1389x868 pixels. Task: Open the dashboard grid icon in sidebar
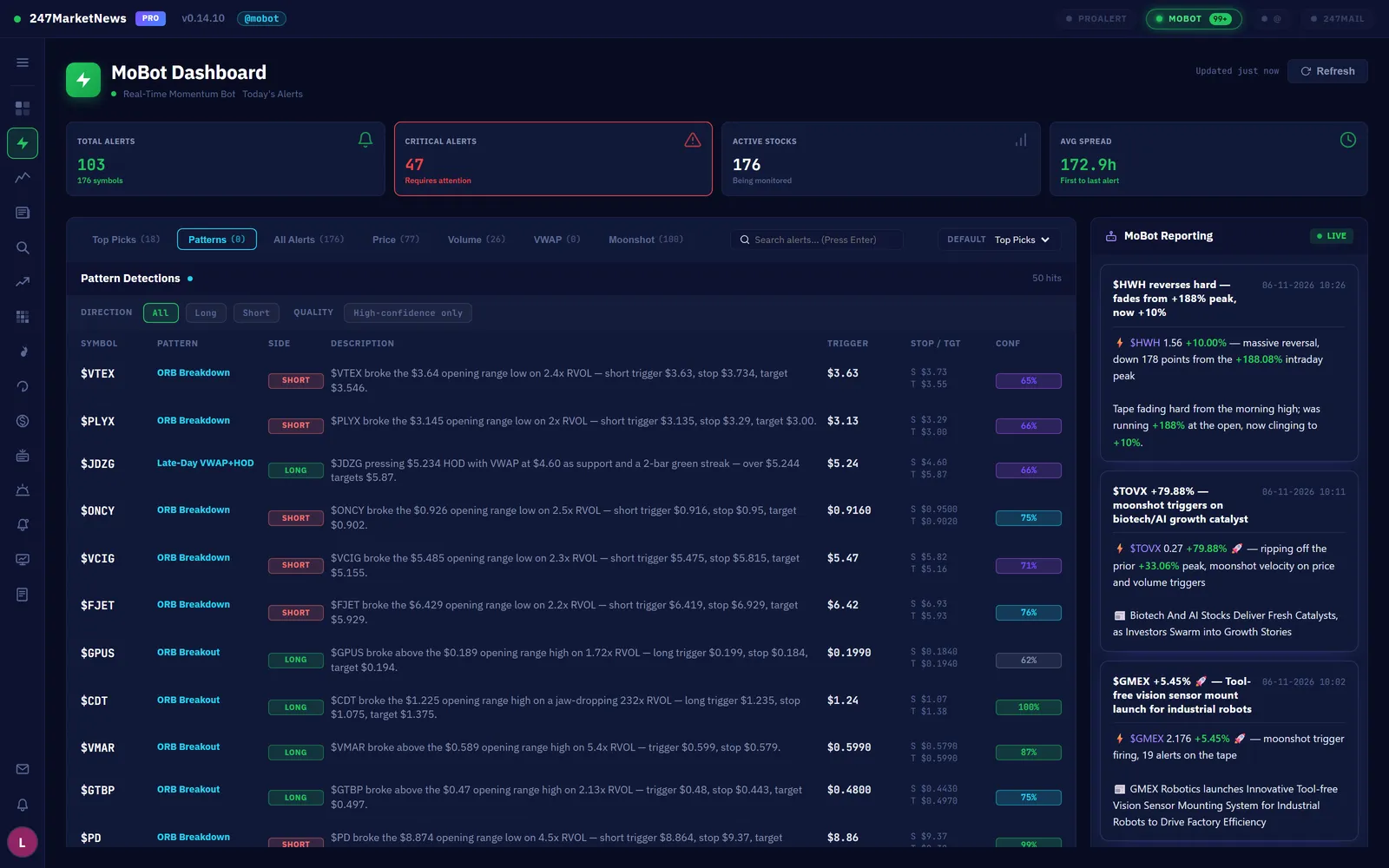[x=23, y=108]
